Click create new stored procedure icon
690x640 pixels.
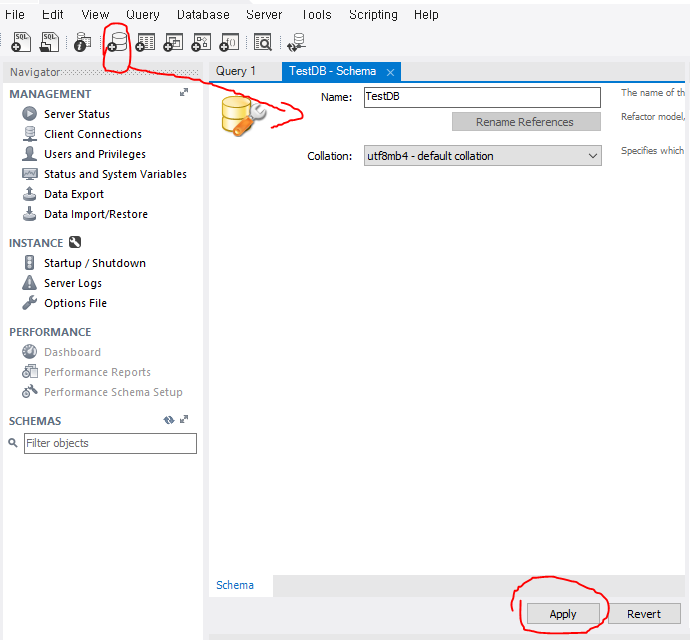pyautogui.click(x=201, y=42)
